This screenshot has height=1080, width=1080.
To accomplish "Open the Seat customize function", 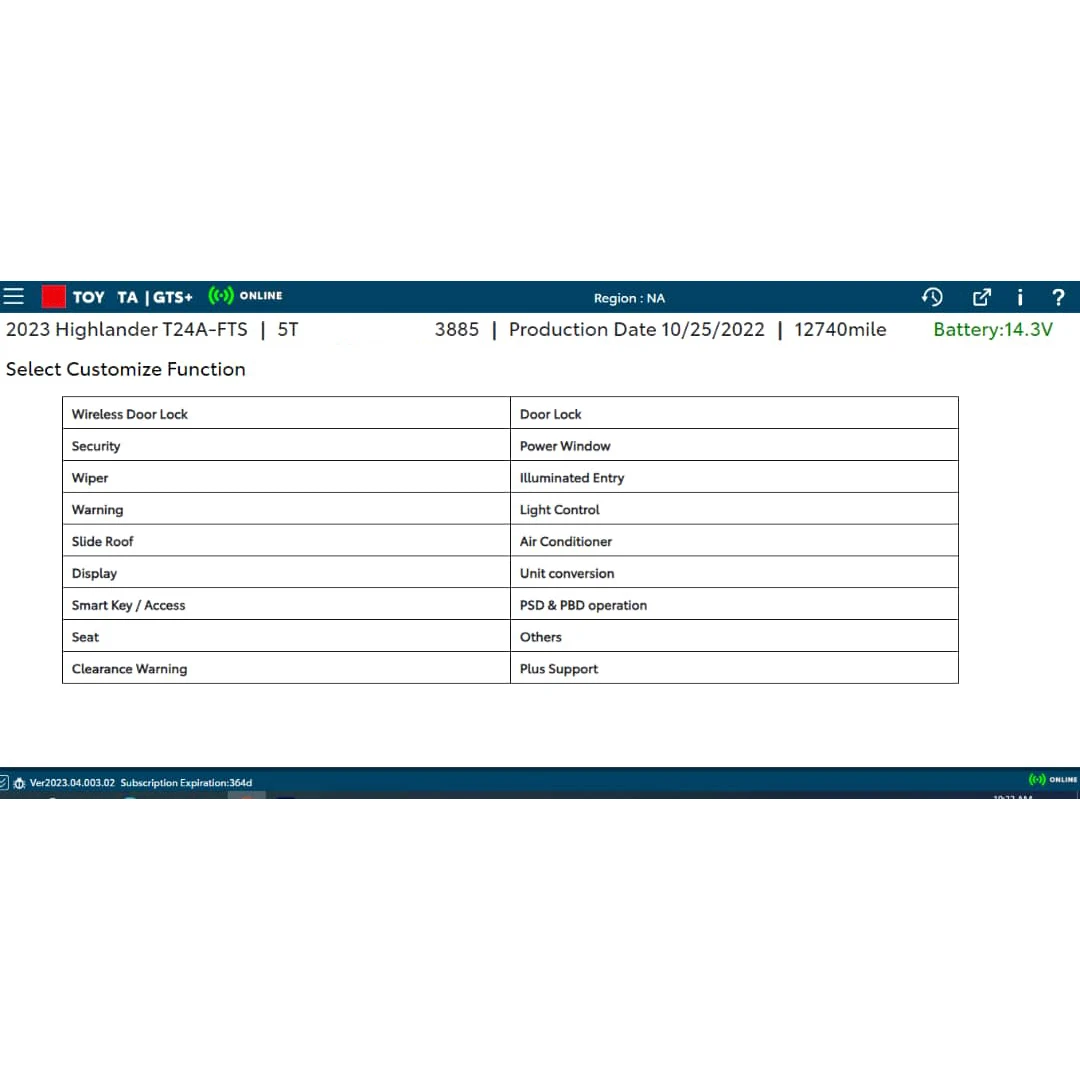I will point(286,636).
